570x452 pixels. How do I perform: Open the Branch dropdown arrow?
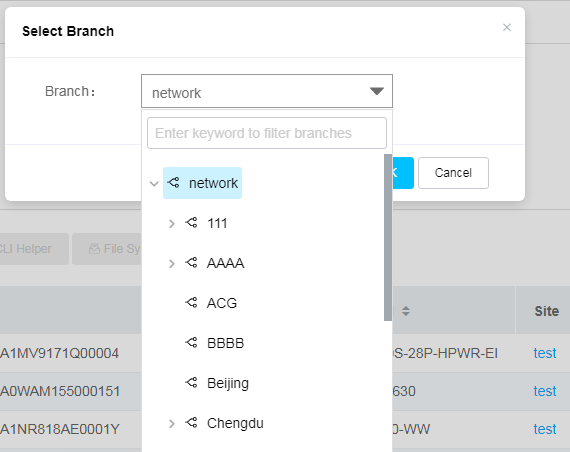coord(377,91)
